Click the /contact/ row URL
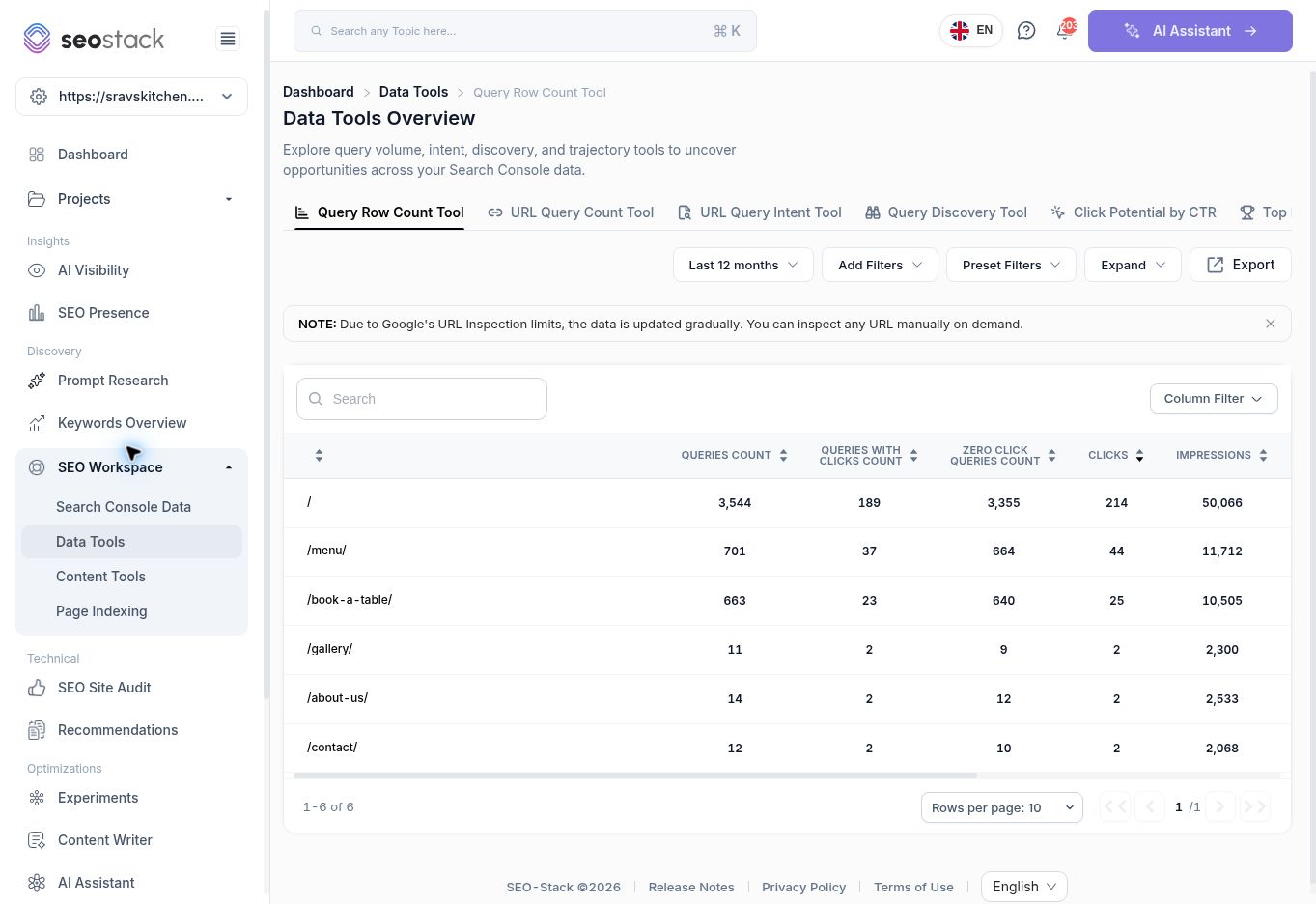The height and width of the screenshot is (904, 1316). point(332,748)
